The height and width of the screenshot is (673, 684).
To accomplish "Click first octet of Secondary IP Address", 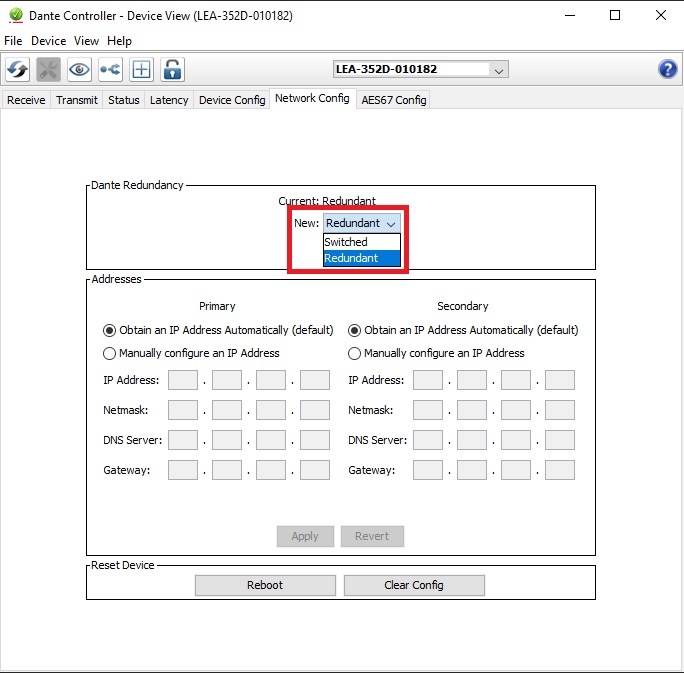I will (x=428, y=380).
